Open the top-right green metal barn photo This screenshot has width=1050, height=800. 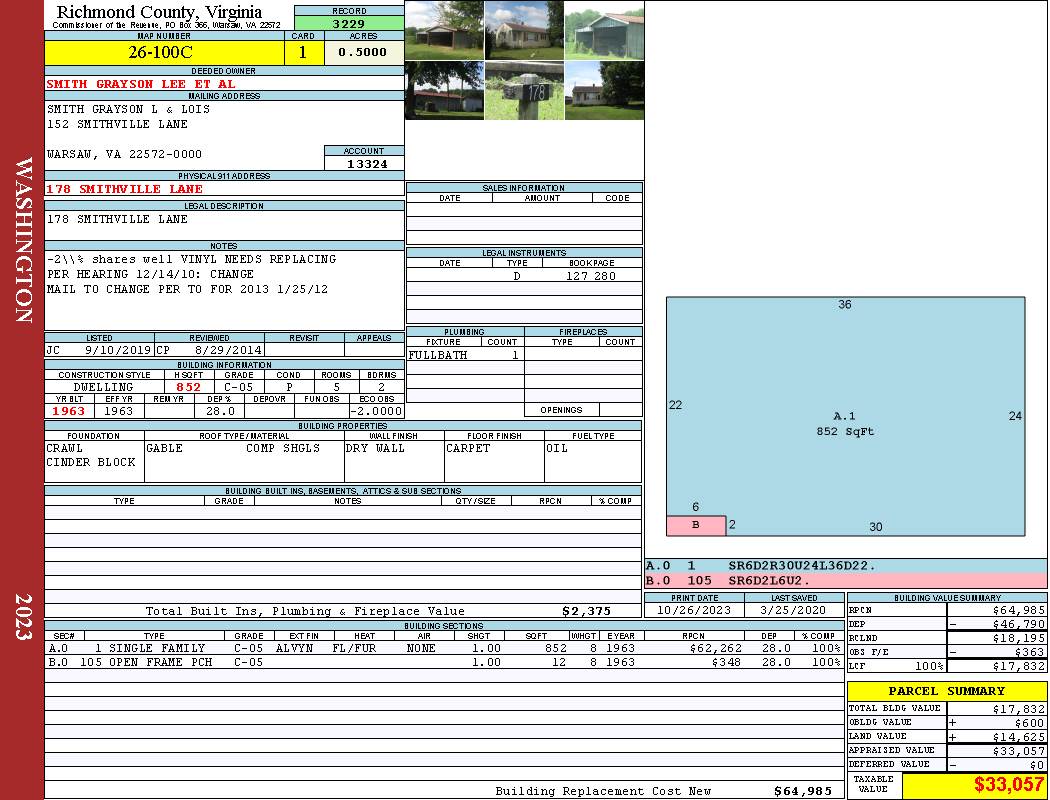click(x=604, y=30)
